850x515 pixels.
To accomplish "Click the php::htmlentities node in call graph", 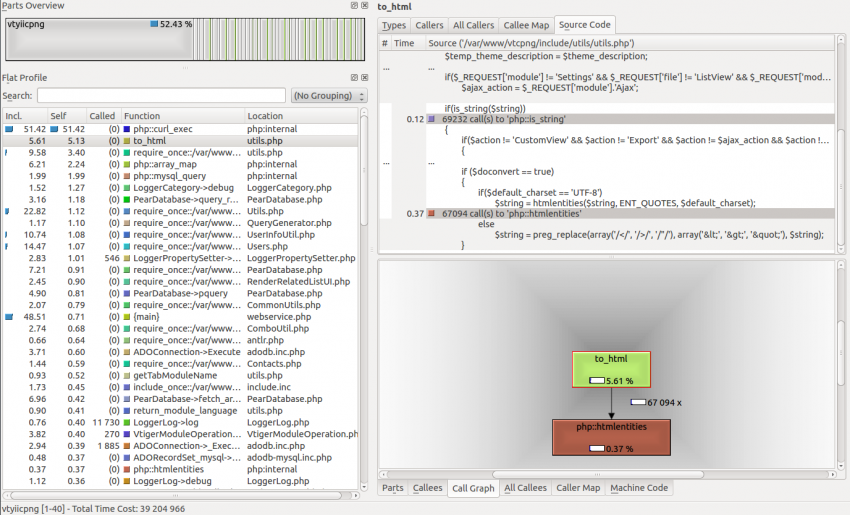I will tap(611, 437).
